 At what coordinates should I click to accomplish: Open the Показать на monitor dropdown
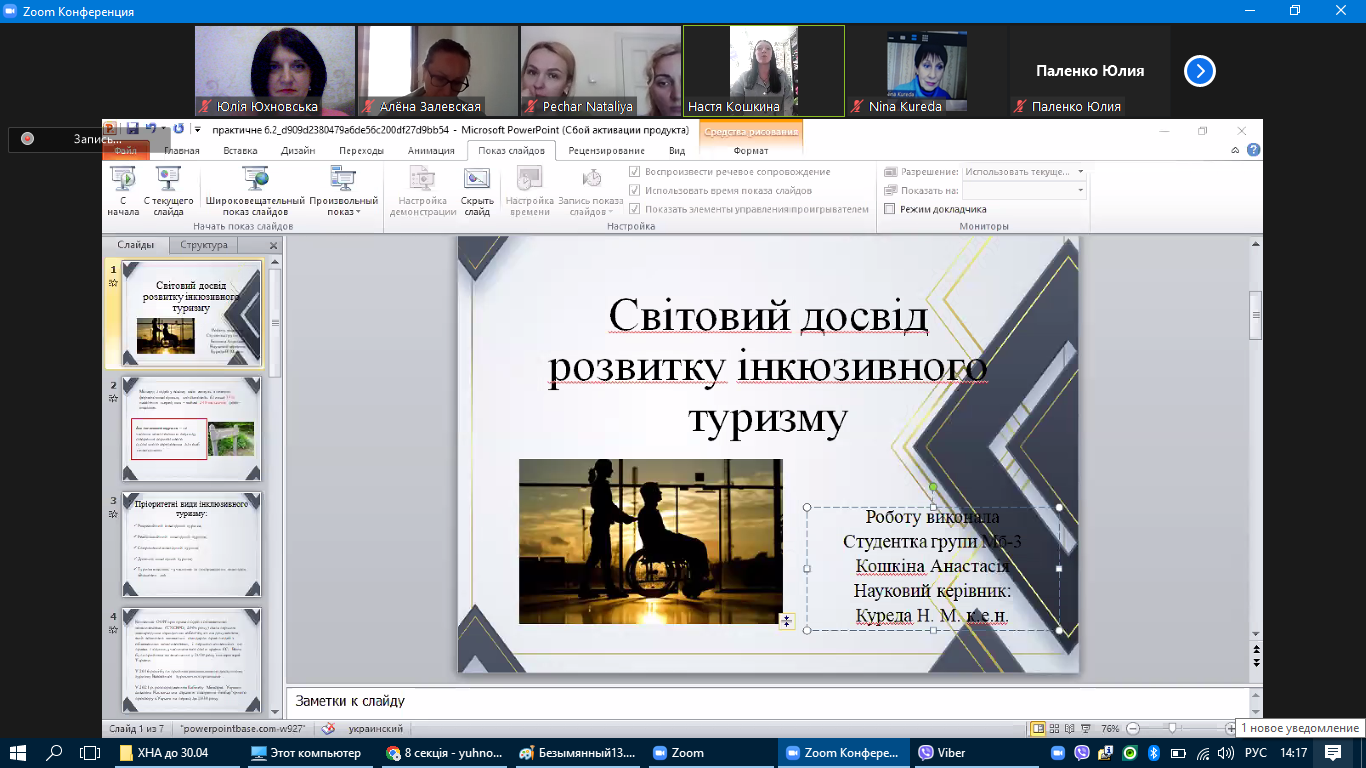1024,190
